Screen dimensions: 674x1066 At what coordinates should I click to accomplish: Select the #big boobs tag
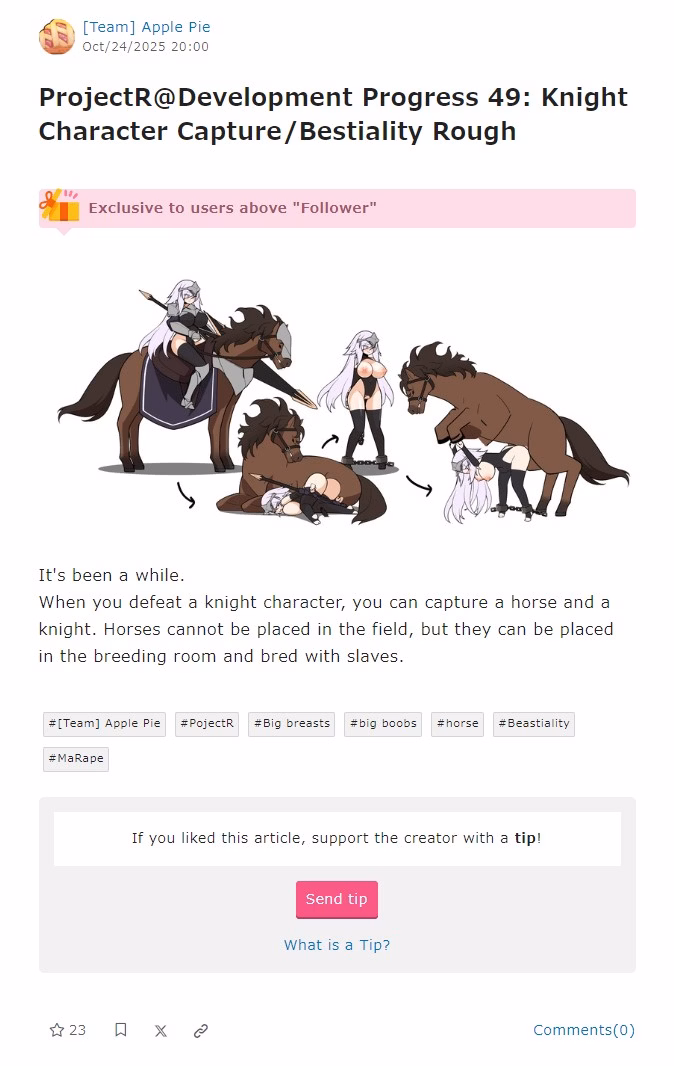tap(383, 723)
